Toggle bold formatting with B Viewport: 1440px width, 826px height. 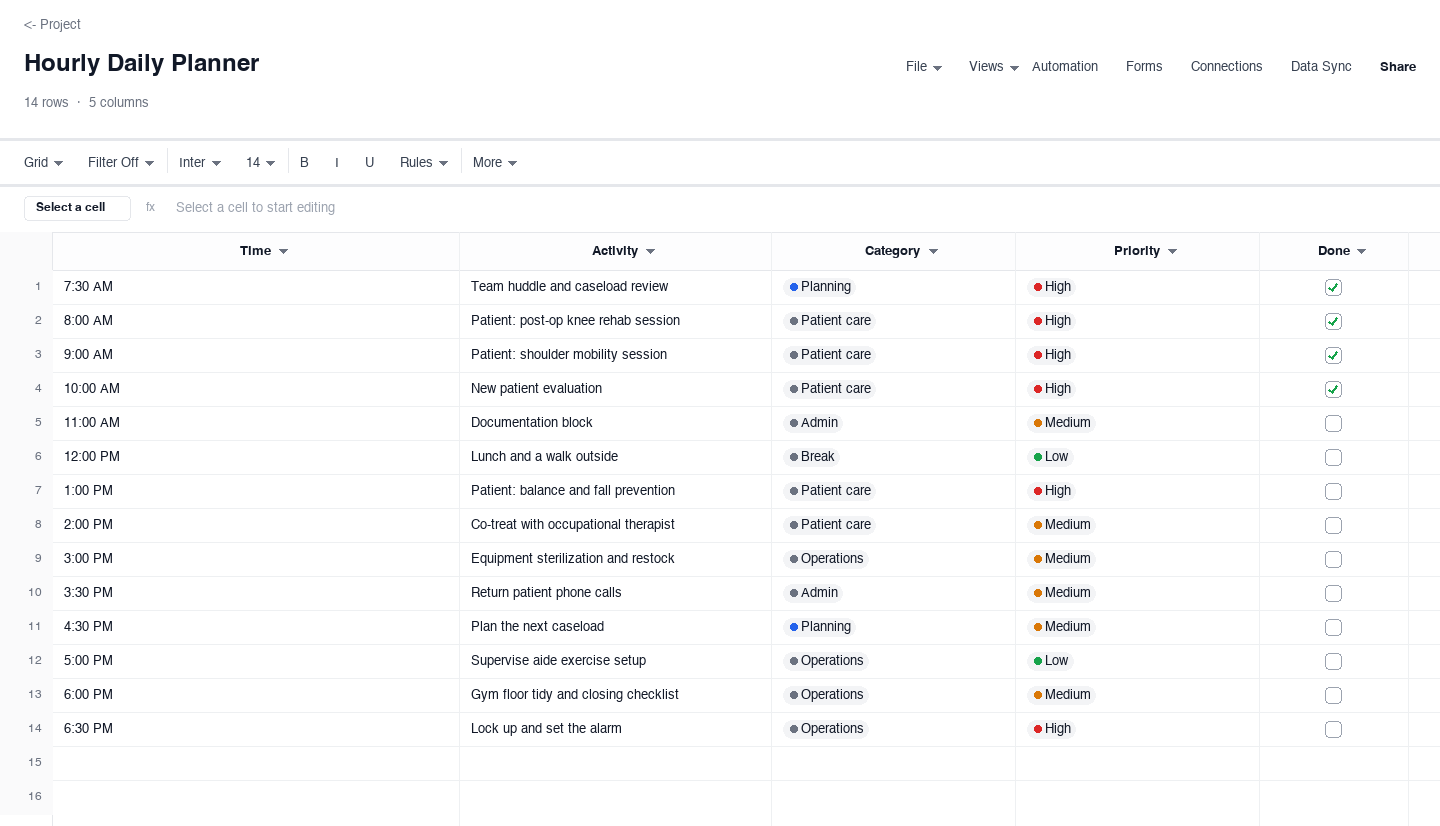pyautogui.click(x=304, y=162)
